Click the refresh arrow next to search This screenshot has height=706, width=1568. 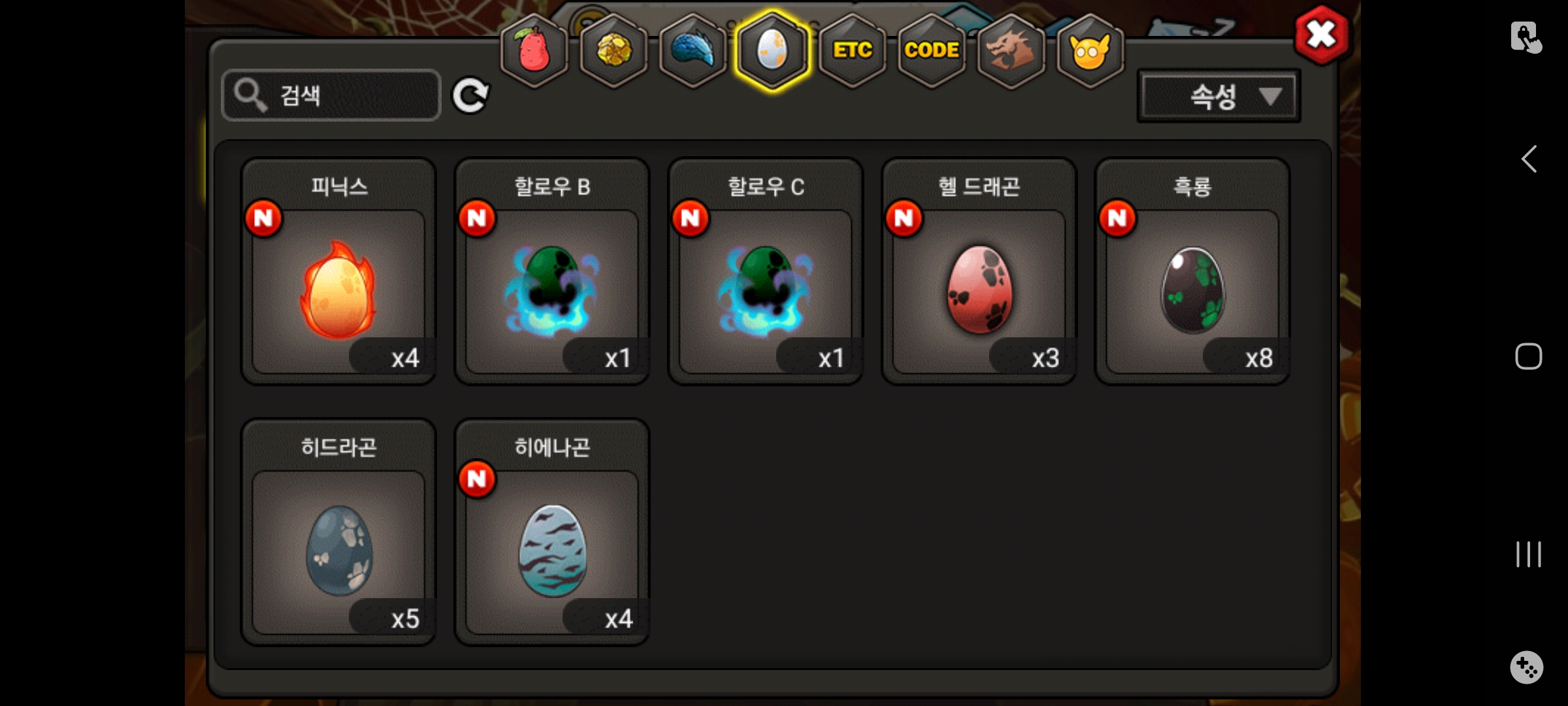470,96
